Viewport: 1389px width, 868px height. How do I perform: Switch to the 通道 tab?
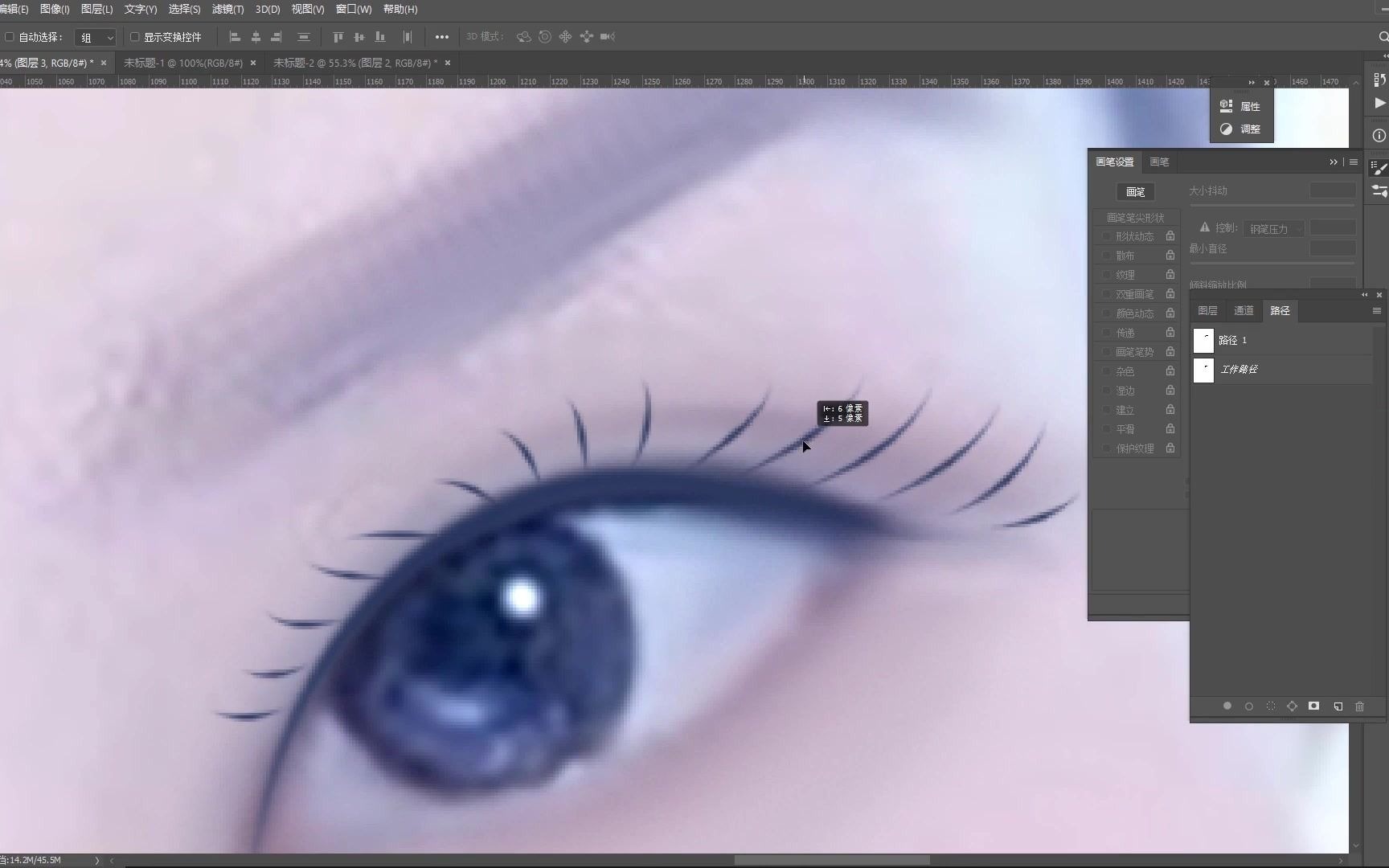[1244, 311]
